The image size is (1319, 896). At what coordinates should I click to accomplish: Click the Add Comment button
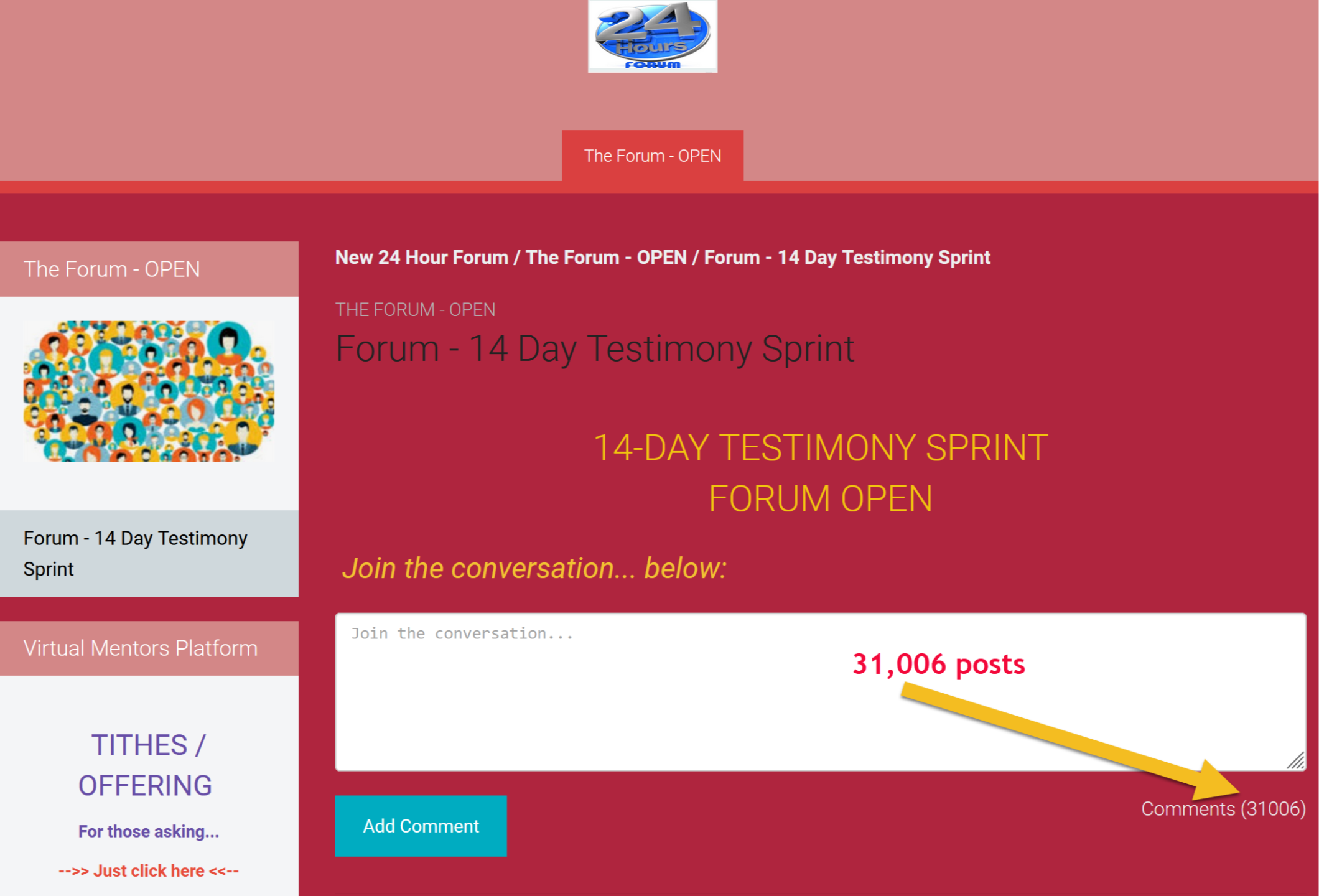click(x=421, y=826)
